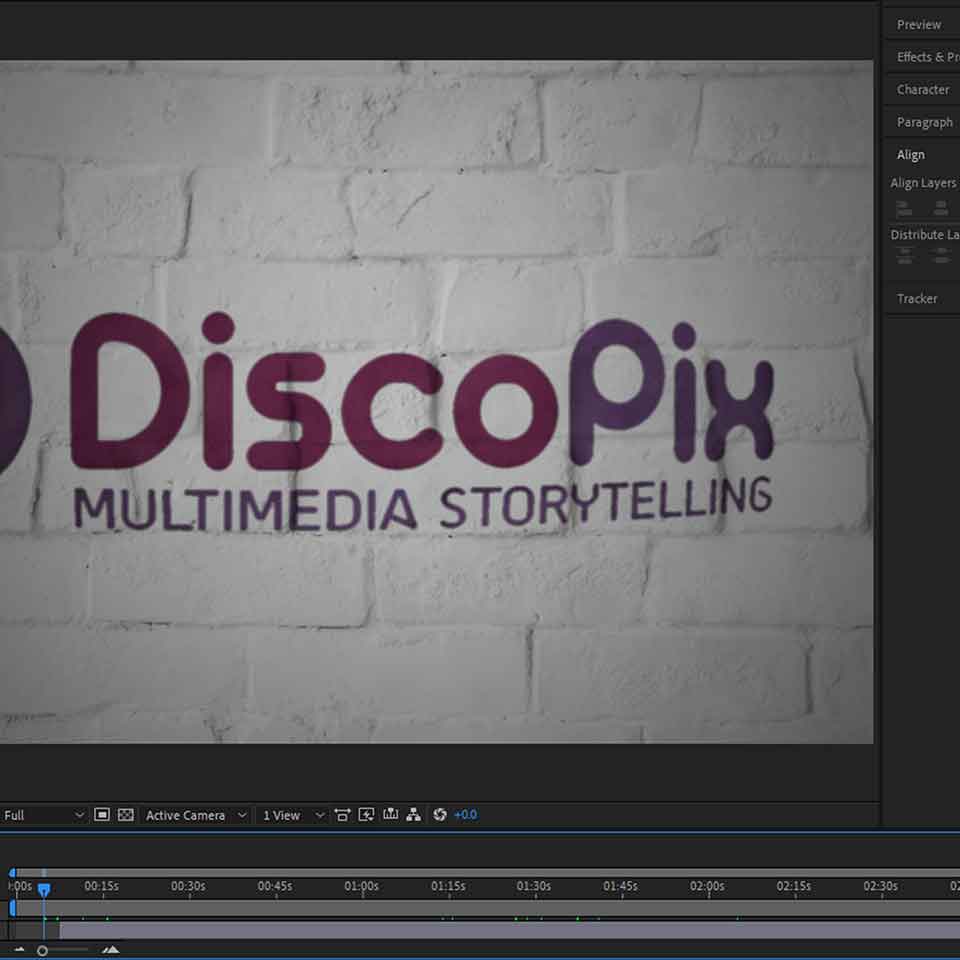Click the timeline zoom-in large mountain icon
960x960 pixels.
[110, 950]
